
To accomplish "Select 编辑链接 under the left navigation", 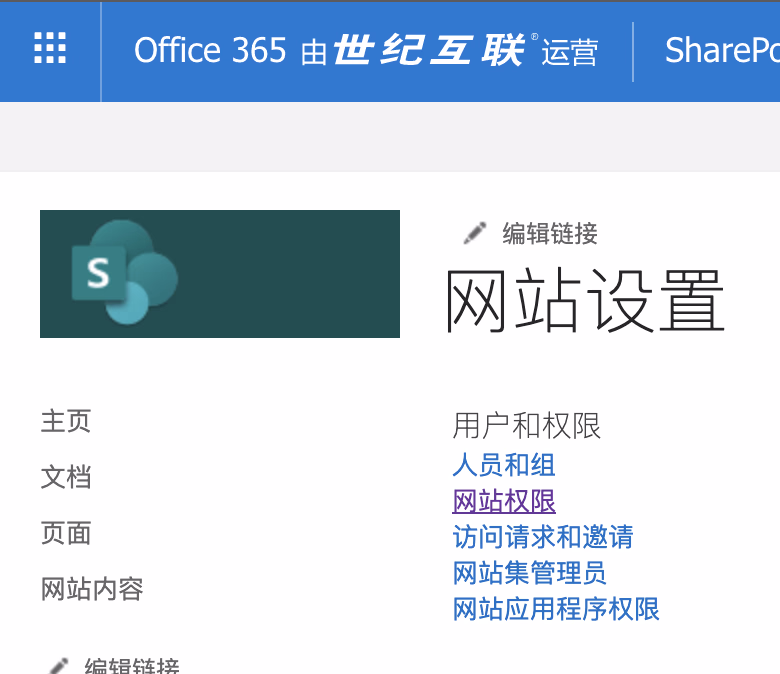I will click(x=132, y=666).
